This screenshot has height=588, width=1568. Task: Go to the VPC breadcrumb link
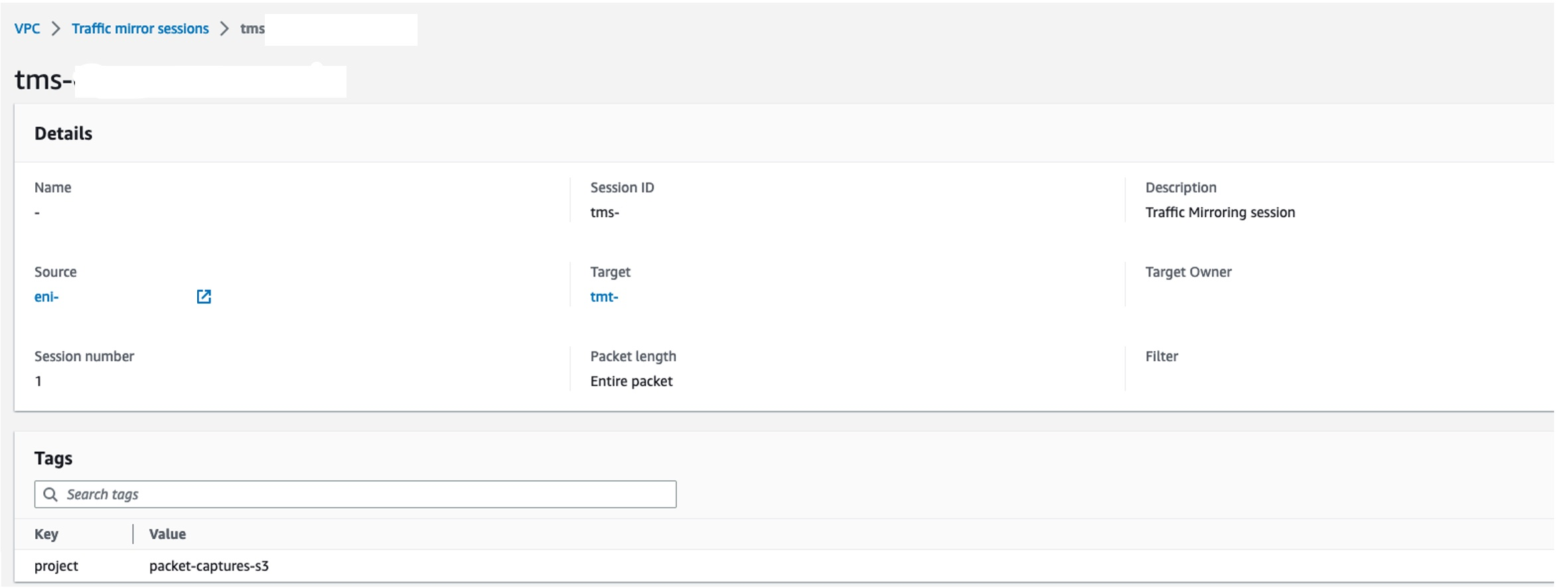pyautogui.click(x=27, y=29)
